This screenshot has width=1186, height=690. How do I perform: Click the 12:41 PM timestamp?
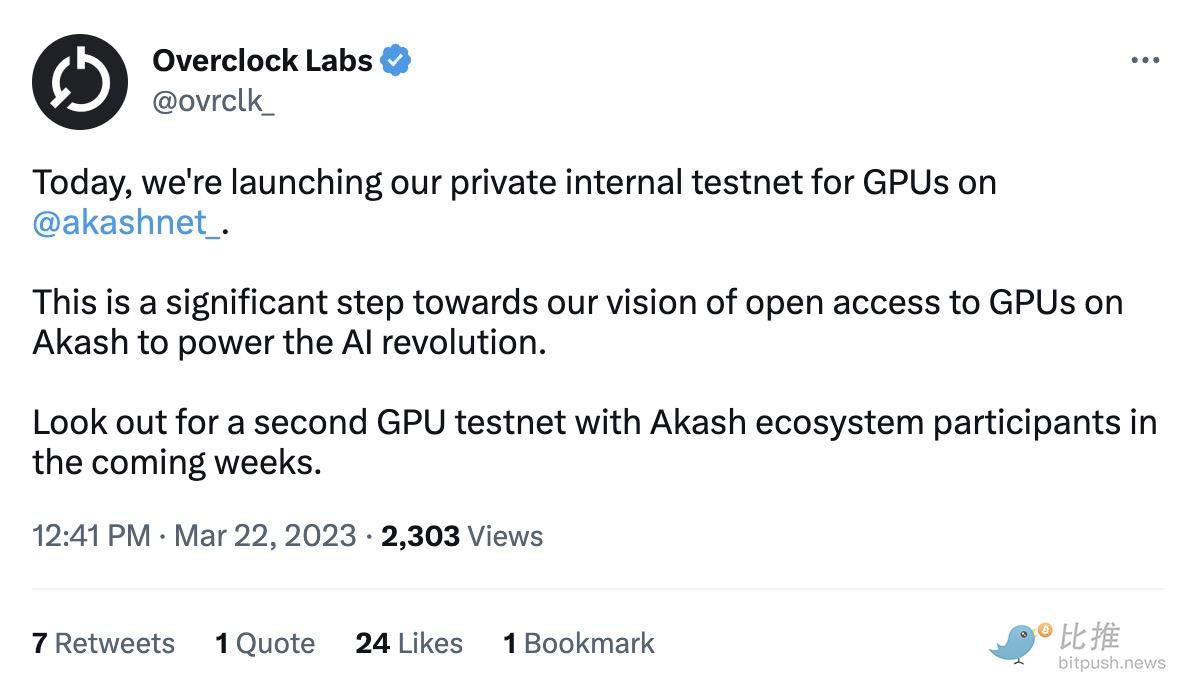[x=92, y=536]
